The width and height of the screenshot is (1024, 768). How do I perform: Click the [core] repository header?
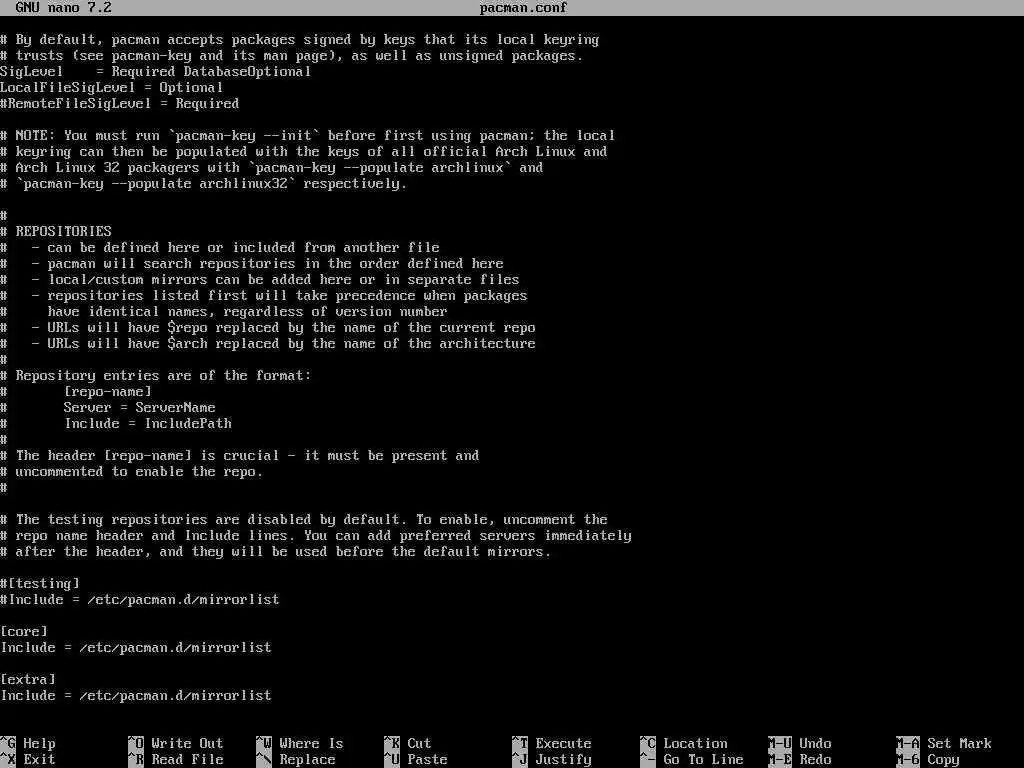click(x=24, y=632)
